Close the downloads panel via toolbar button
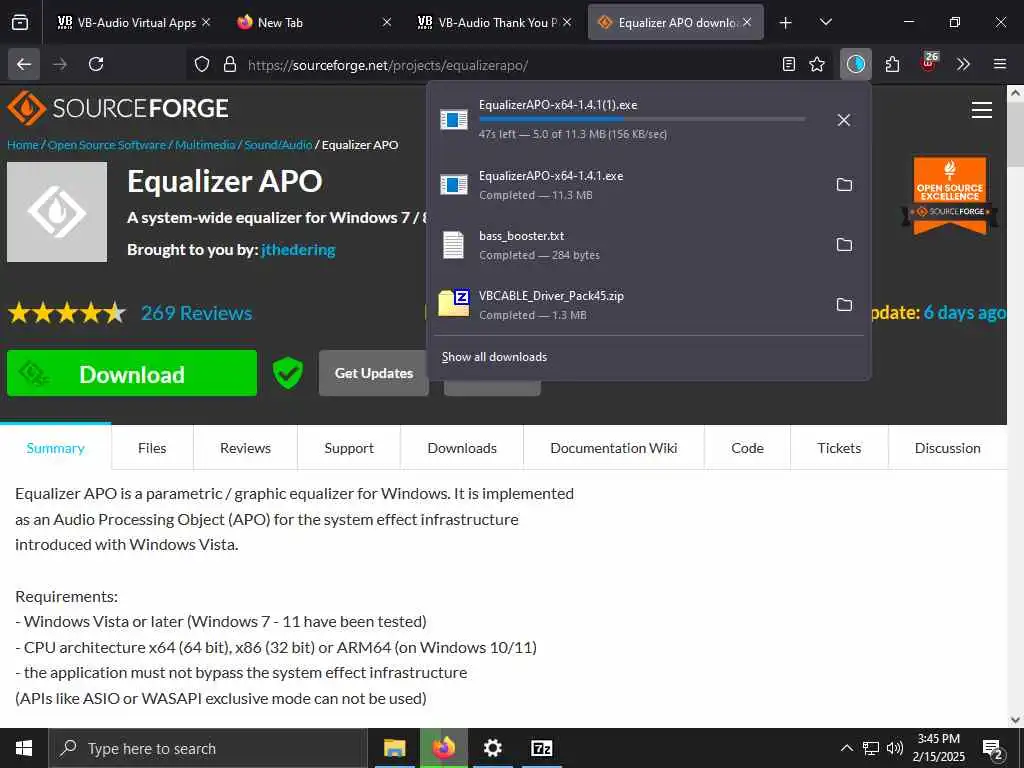The width and height of the screenshot is (1024, 768). [856, 64]
